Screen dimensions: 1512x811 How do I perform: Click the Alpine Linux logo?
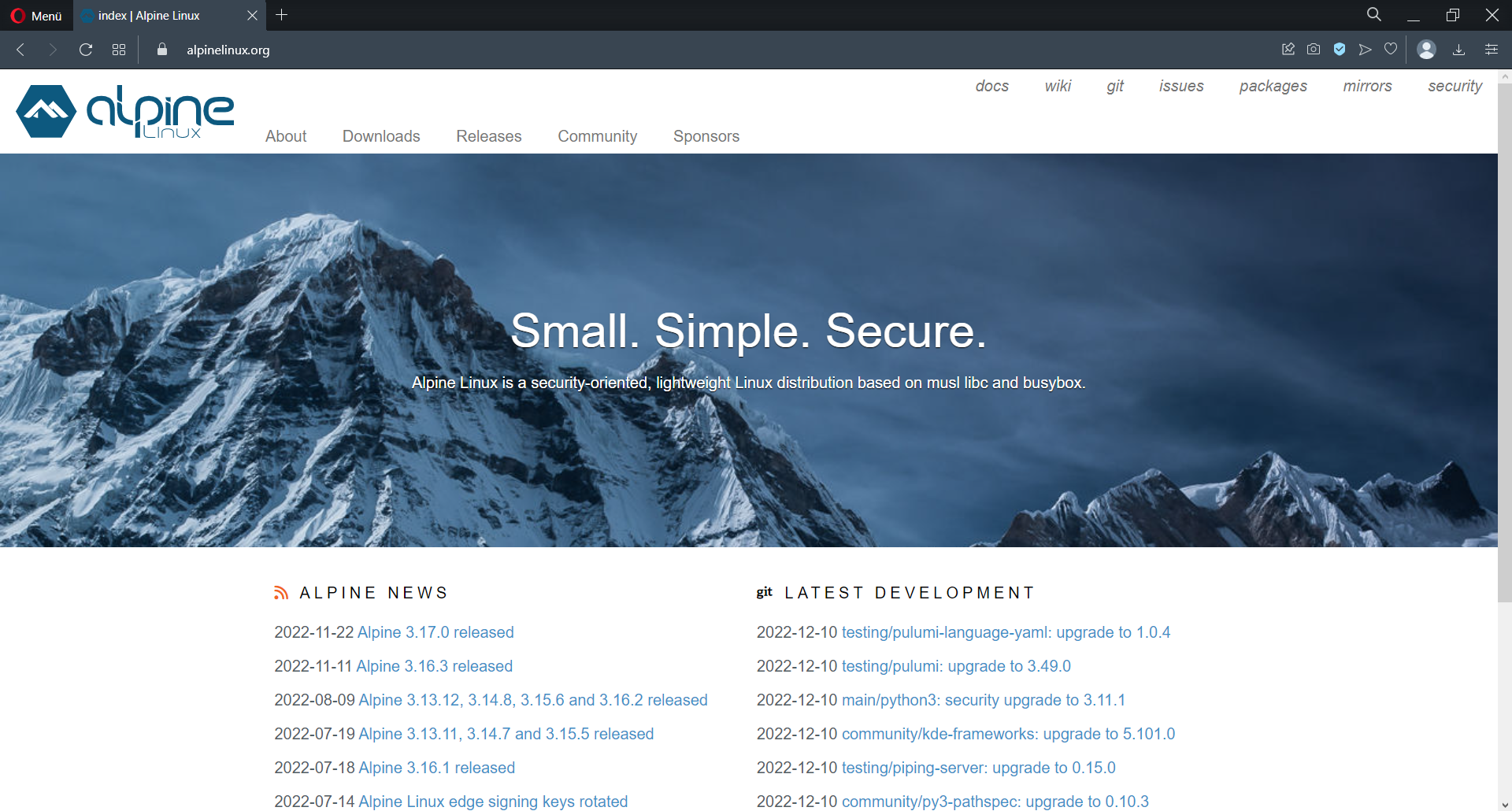(x=125, y=111)
